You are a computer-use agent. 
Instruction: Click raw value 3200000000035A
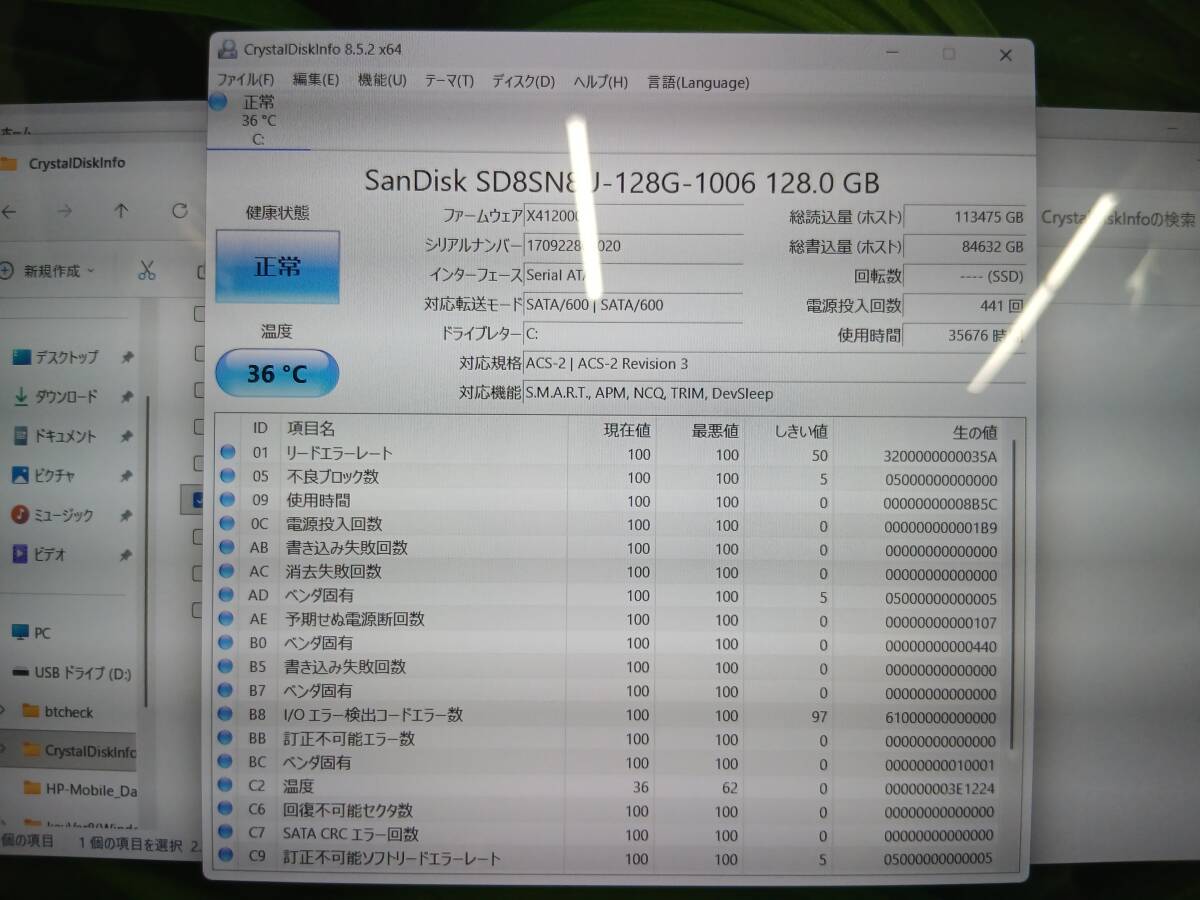pyautogui.click(x=941, y=455)
